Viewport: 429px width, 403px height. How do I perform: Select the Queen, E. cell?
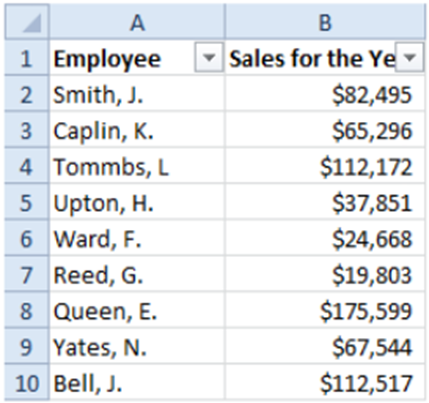coord(137,310)
